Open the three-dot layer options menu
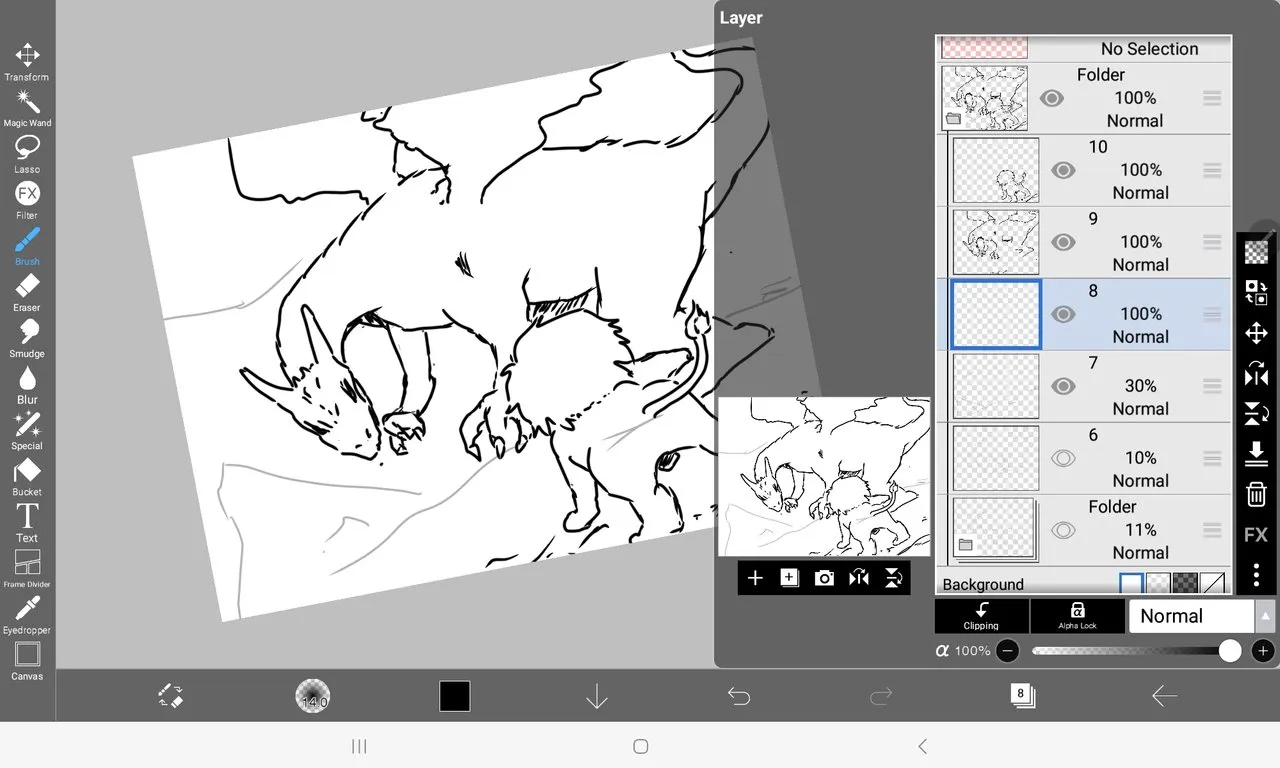This screenshot has height=768, width=1280. 1256,575
